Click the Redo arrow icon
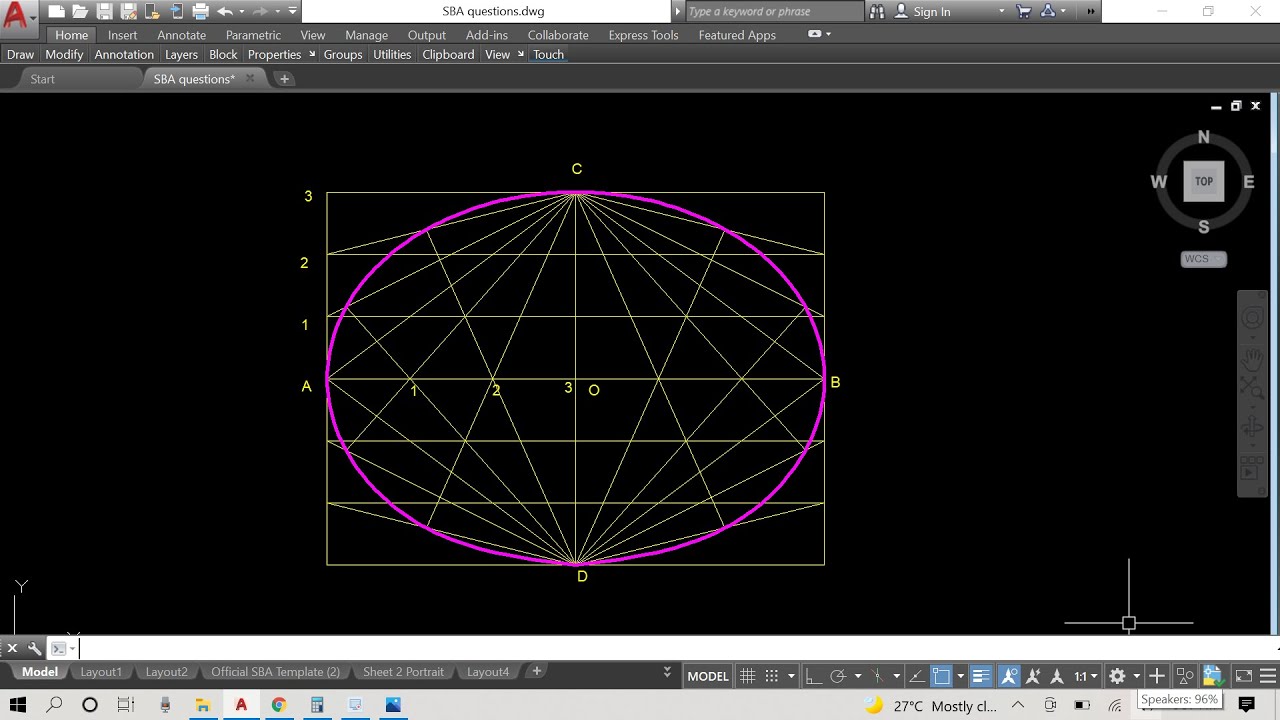This screenshot has width=1280, height=720. [x=260, y=12]
